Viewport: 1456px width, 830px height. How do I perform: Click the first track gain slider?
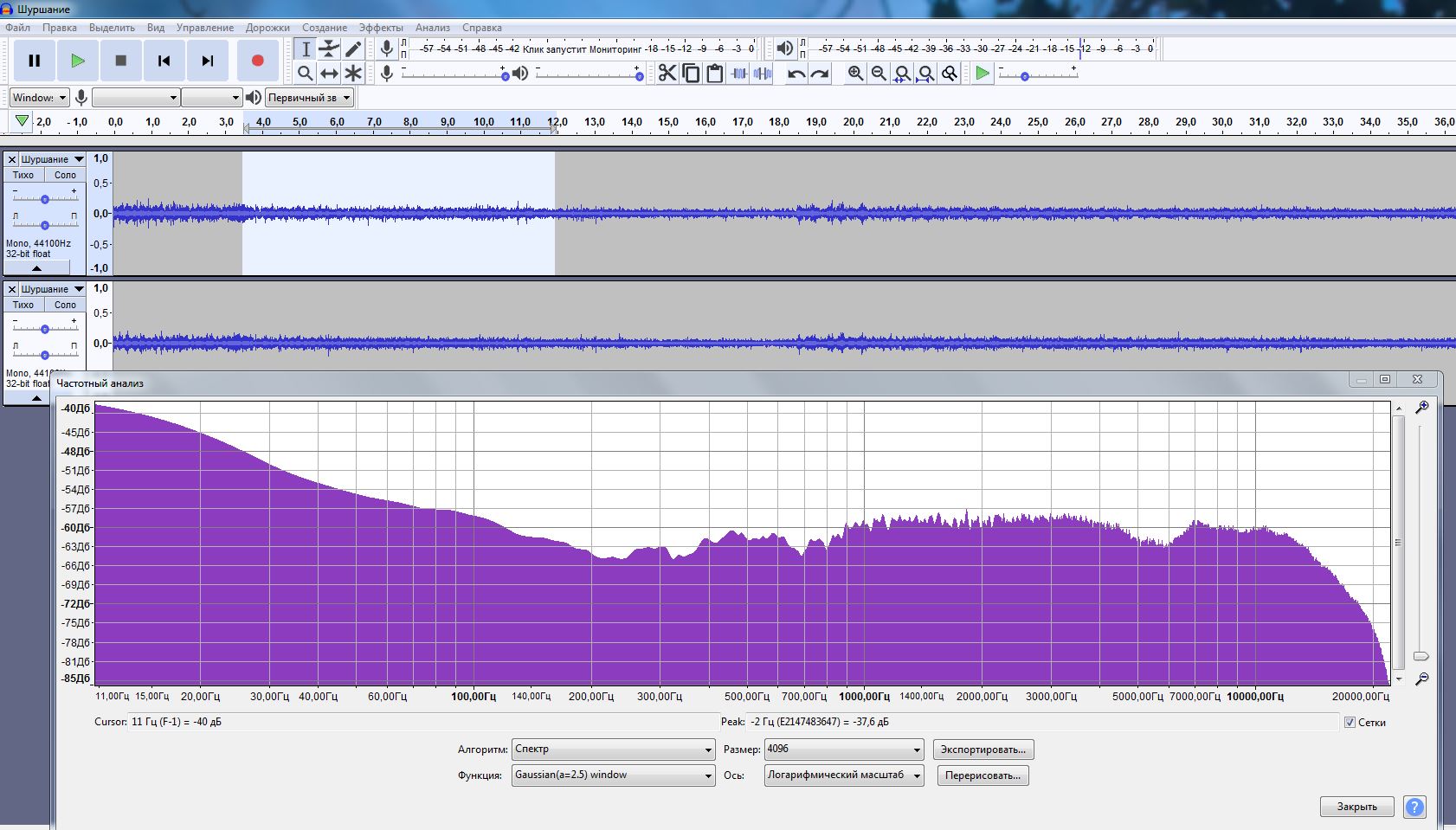(44, 199)
